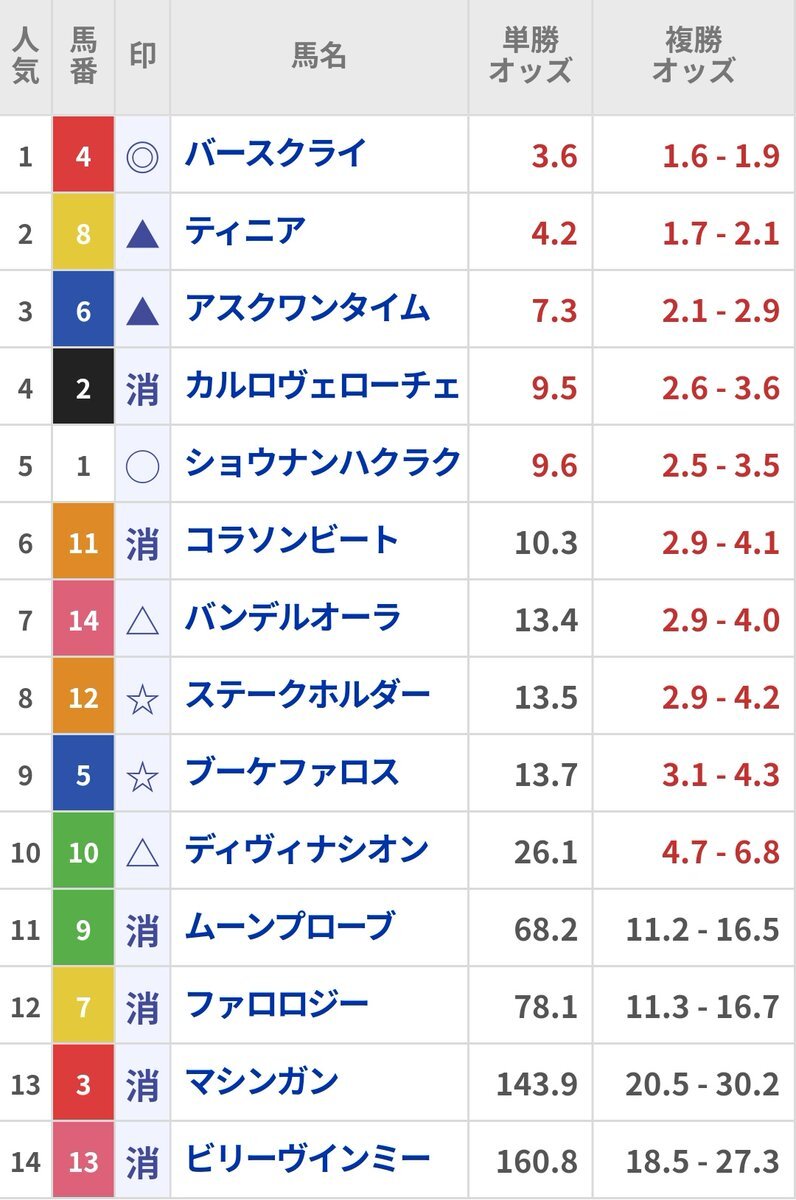
Task: Click the red number 4 horse badge
Action: click(83, 157)
